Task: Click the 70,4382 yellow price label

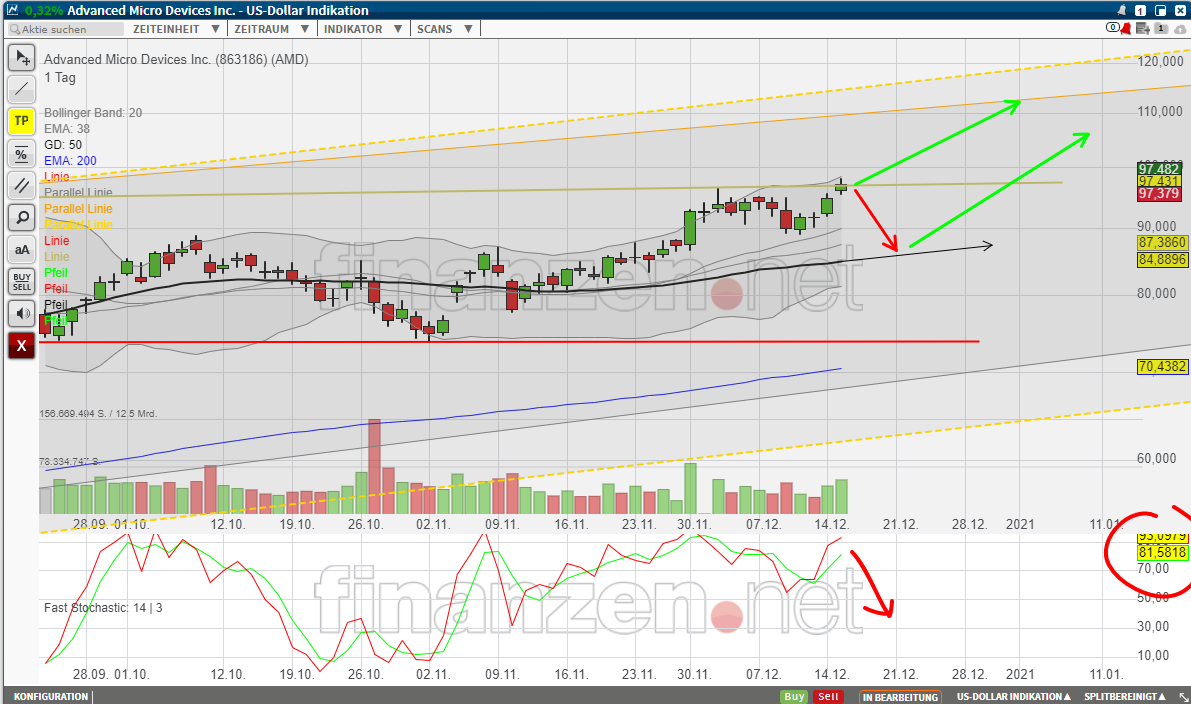Action: point(1162,366)
